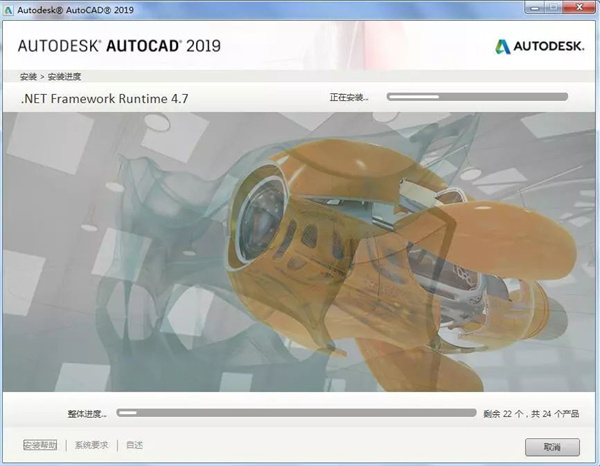Click the 'Autodesk® AutoCAD® 2019' window title
The width and height of the screenshot is (600, 466).
tap(75, 10)
